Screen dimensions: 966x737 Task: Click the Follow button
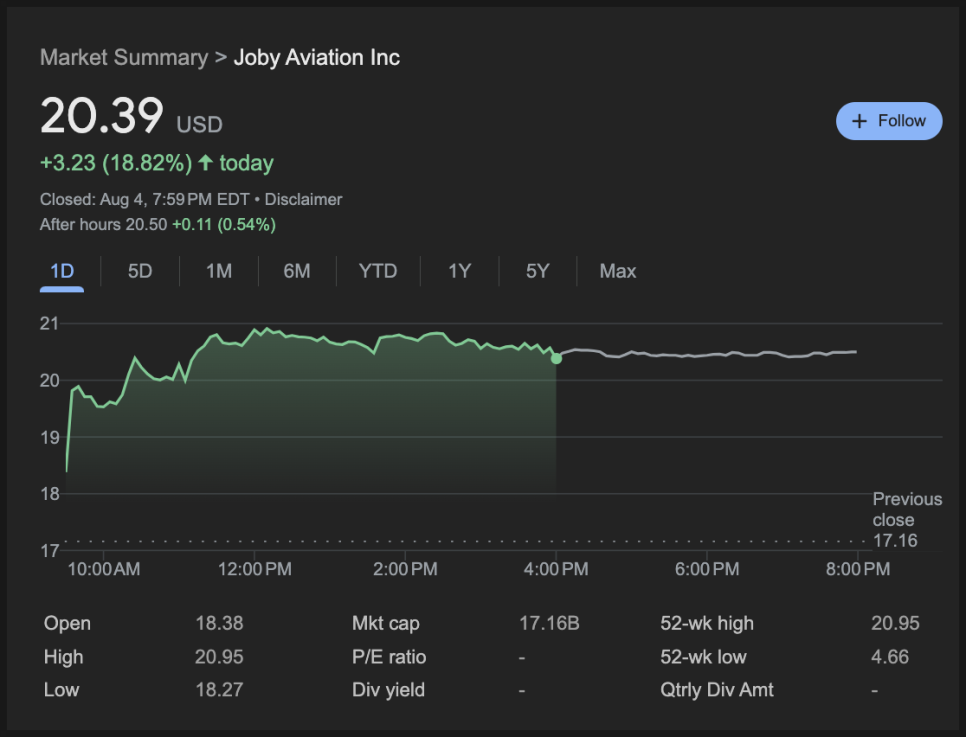click(x=888, y=121)
